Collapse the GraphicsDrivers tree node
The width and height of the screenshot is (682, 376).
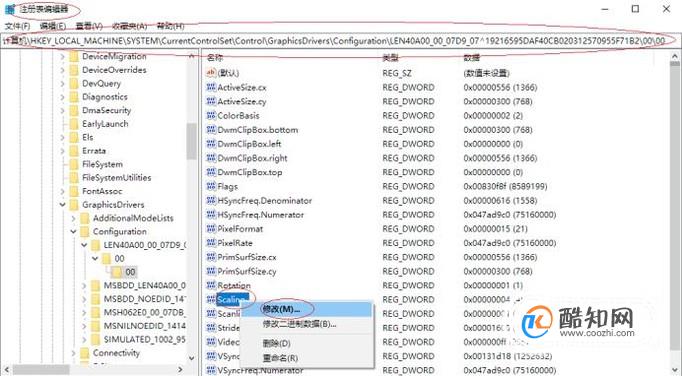tap(62, 205)
